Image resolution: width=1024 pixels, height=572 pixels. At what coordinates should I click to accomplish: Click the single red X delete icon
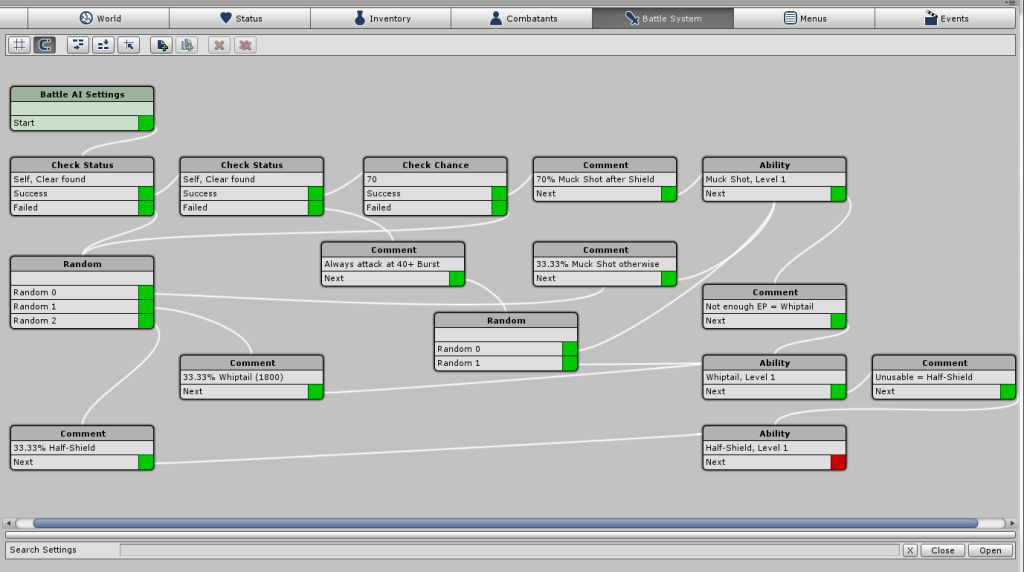tap(219, 45)
